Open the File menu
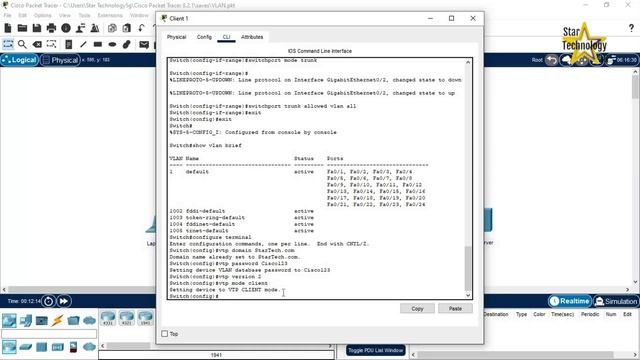The height and width of the screenshot is (360, 640). point(8,15)
